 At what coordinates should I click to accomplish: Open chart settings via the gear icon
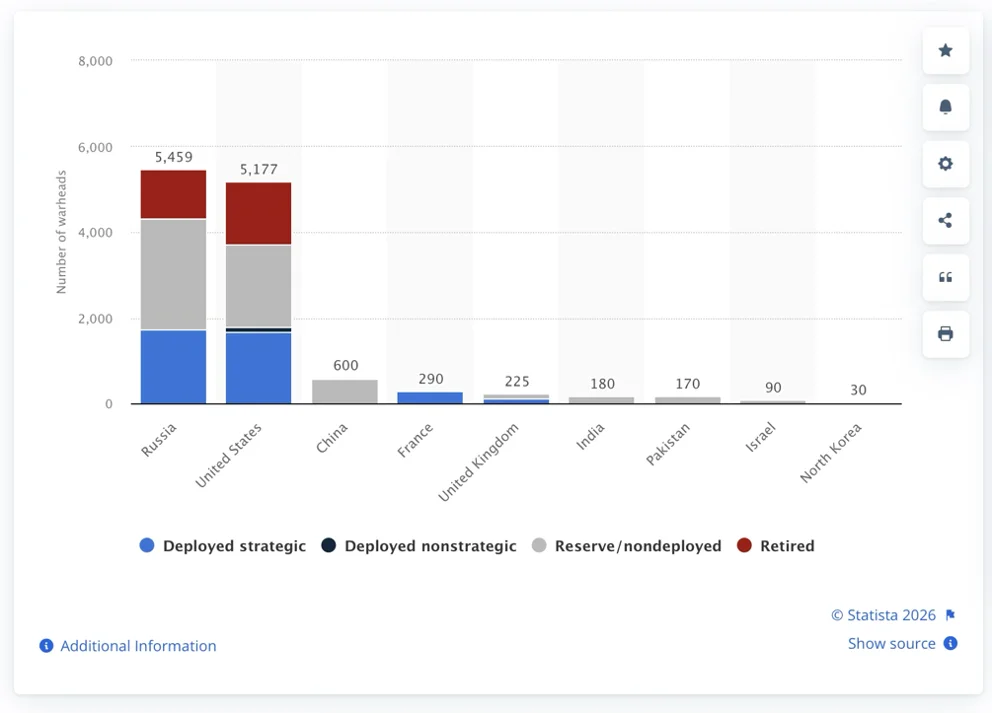pyautogui.click(x=945, y=164)
